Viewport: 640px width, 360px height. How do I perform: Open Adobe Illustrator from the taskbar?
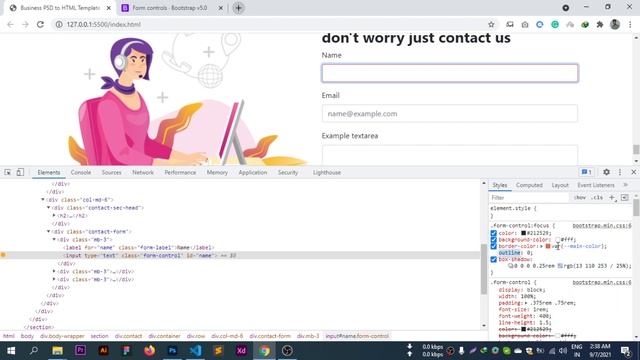click(x=103, y=351)
